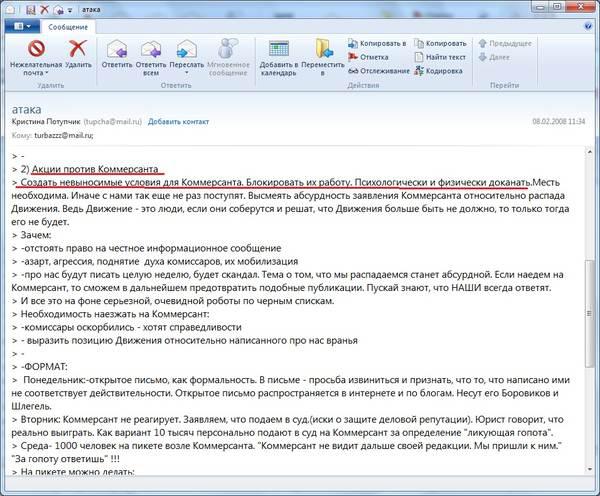Screen dimensions: 600x496
Task: Click the scrollbar down arrow in message body
Action: [590, 469]
